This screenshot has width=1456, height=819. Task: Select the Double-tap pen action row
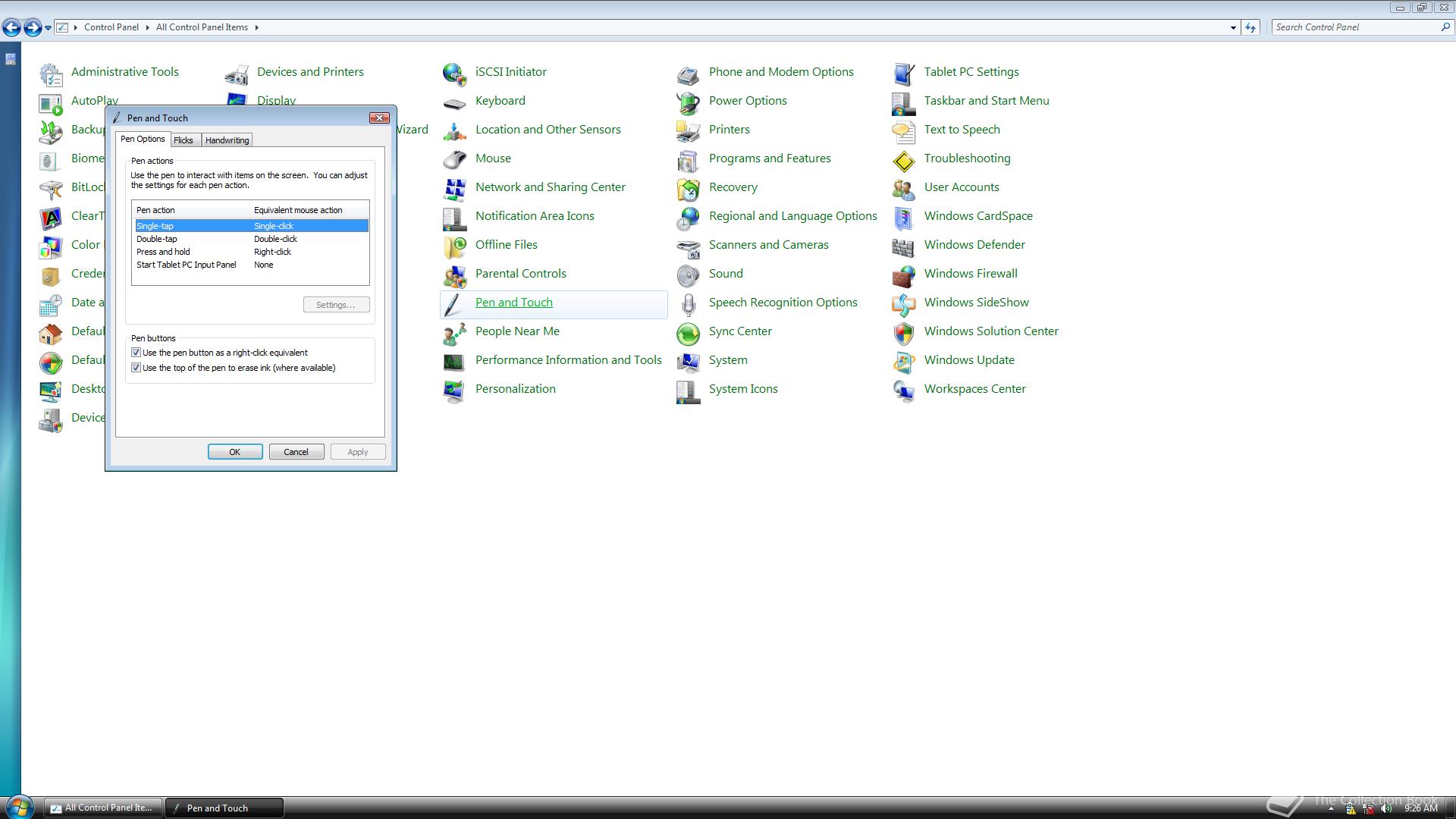[251, 239]
